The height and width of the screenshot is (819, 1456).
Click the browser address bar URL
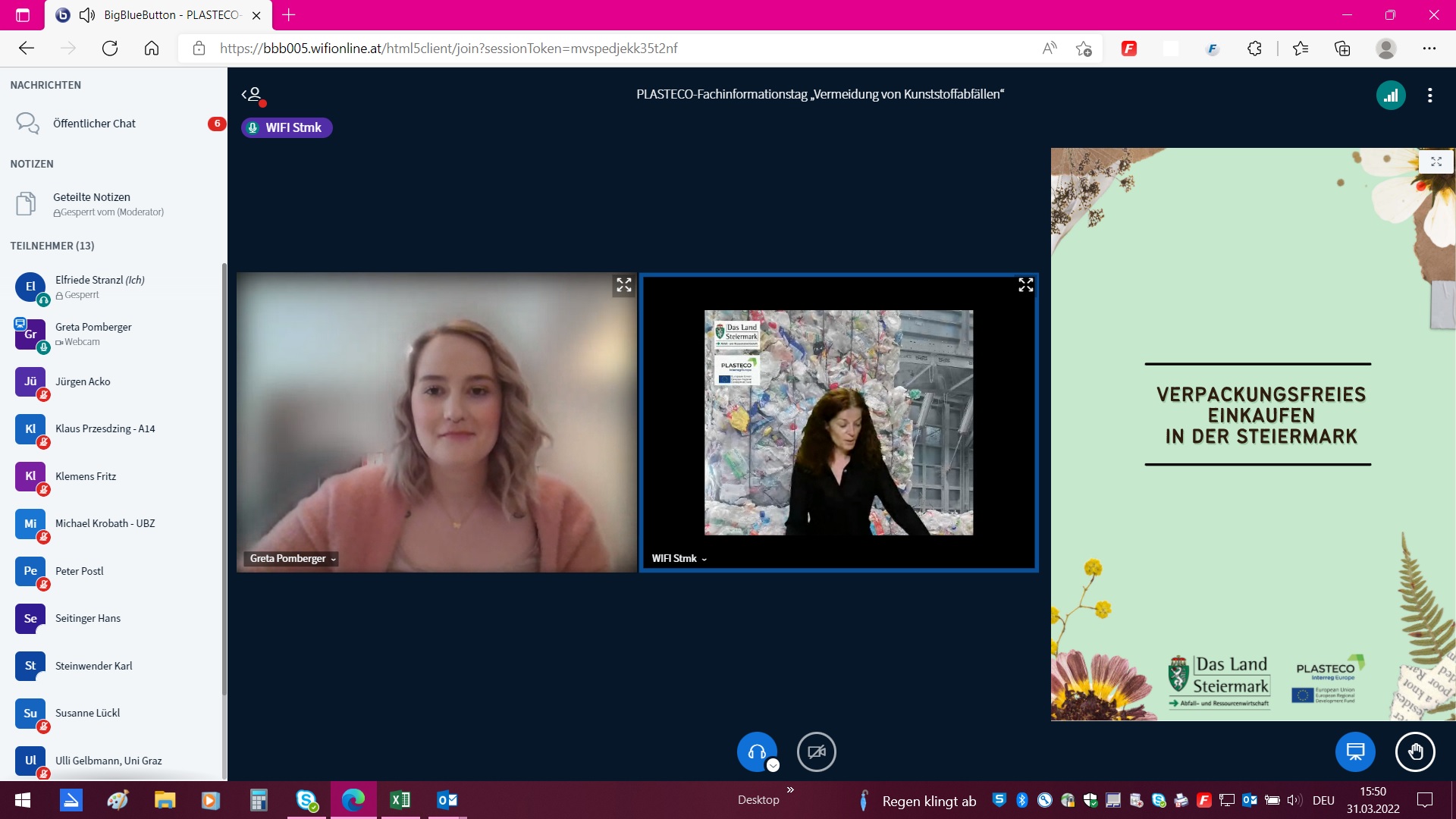point(448,49)
